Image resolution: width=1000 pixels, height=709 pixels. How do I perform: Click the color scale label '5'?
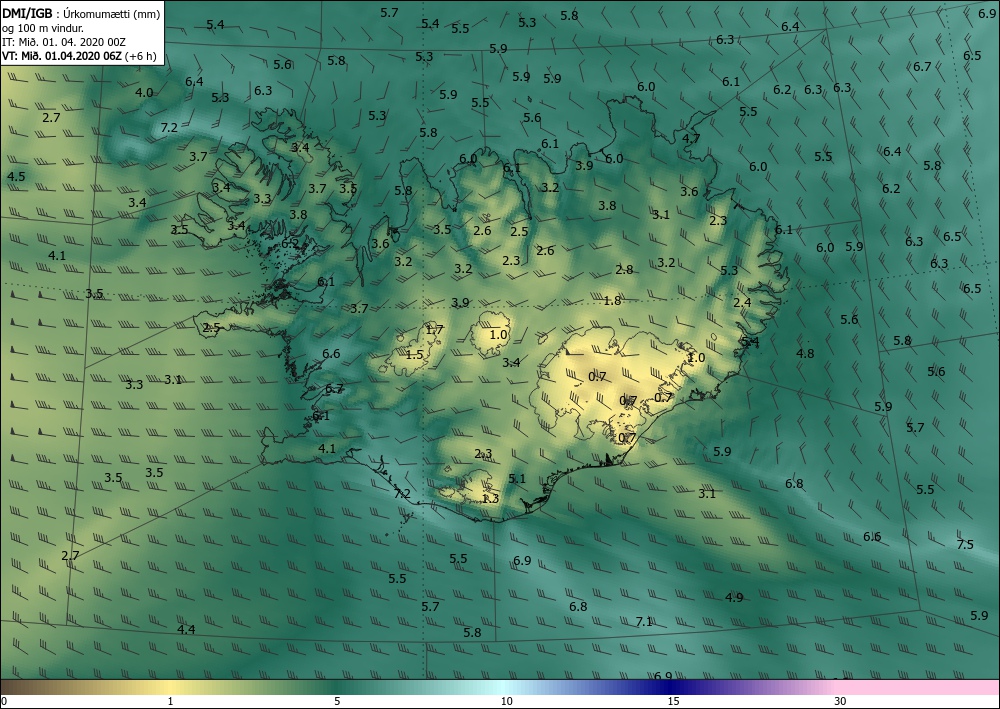(x=337, y=701)
